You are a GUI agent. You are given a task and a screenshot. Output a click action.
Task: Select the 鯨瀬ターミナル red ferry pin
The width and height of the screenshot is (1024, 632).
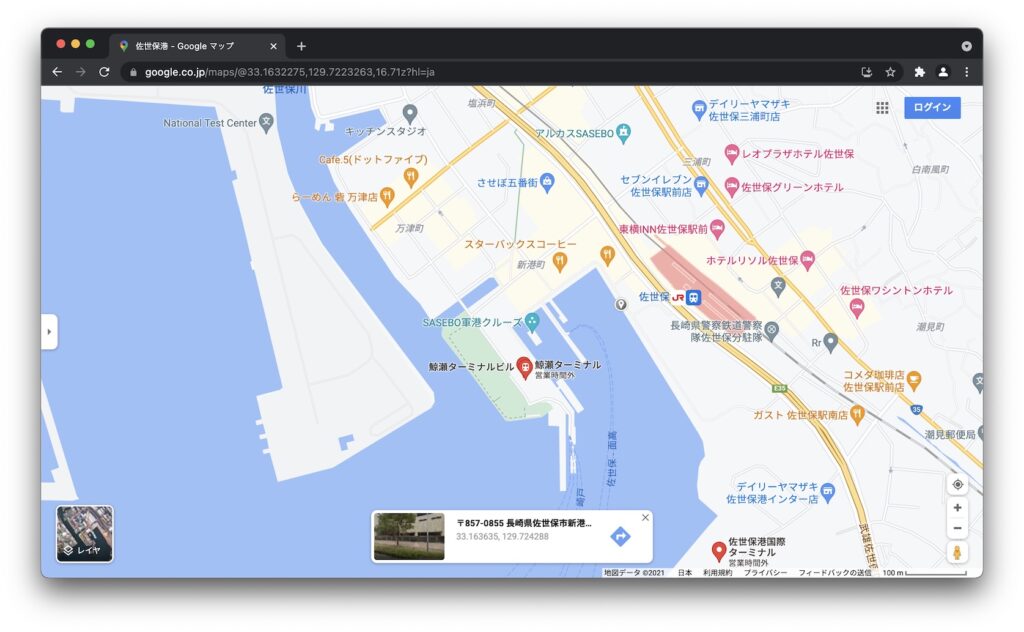(524, 368)
